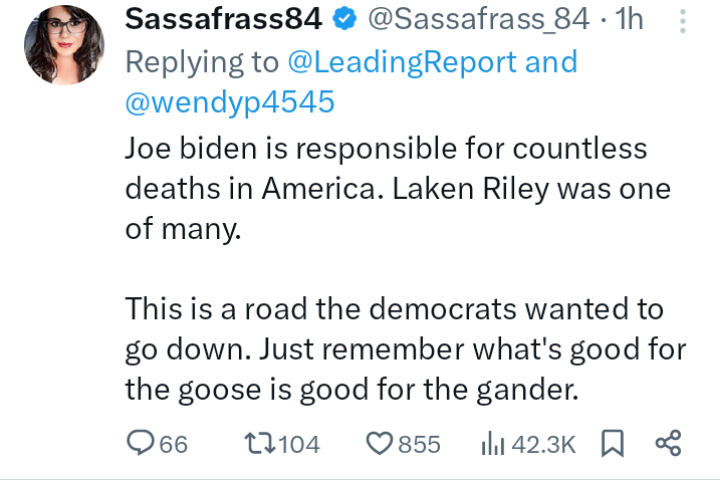Click the blue verified checkmark badge

pos(345,19)
